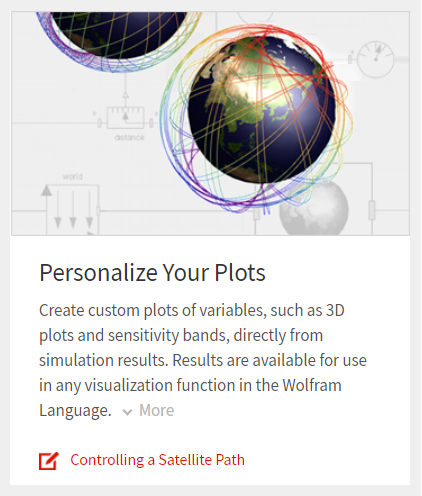The image size is (422, 496).
Task: Click the distance sensor block icon
Action: (x=125, y=118)
